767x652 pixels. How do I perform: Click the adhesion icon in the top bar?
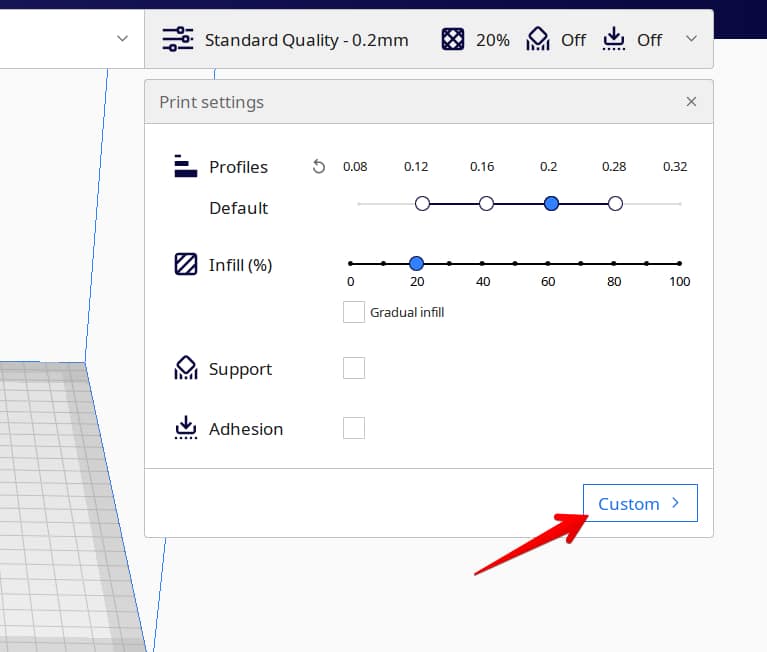pyautogui.click(x=613, y=39)
